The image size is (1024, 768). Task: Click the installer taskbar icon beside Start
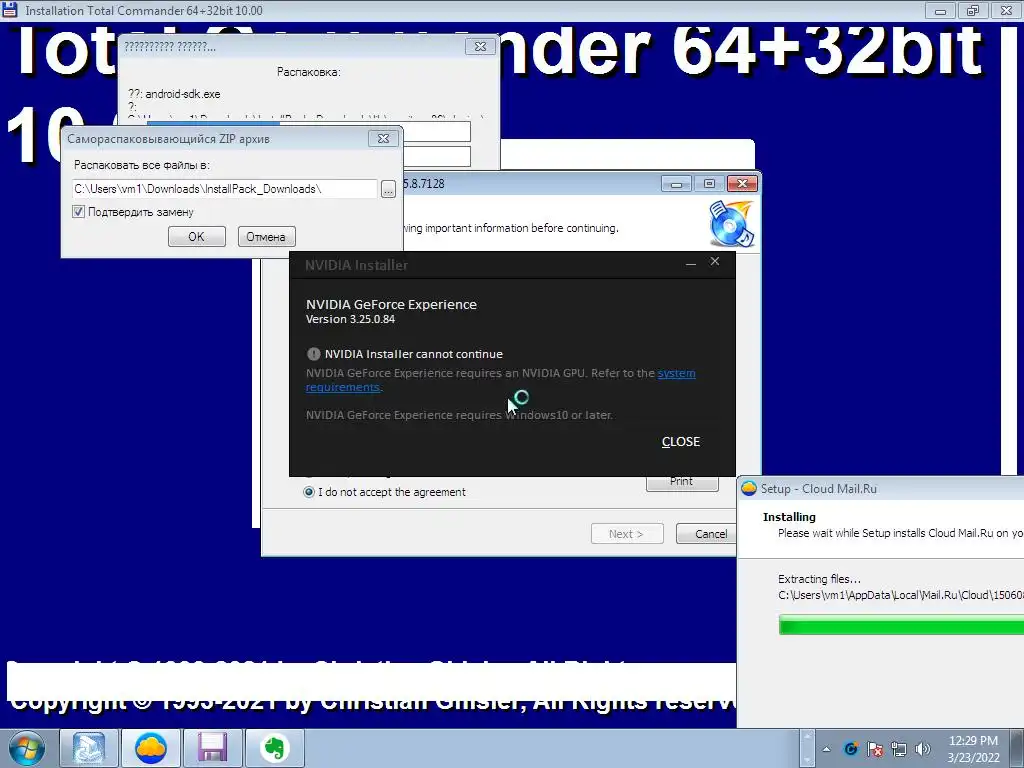[x=89, y=748]
